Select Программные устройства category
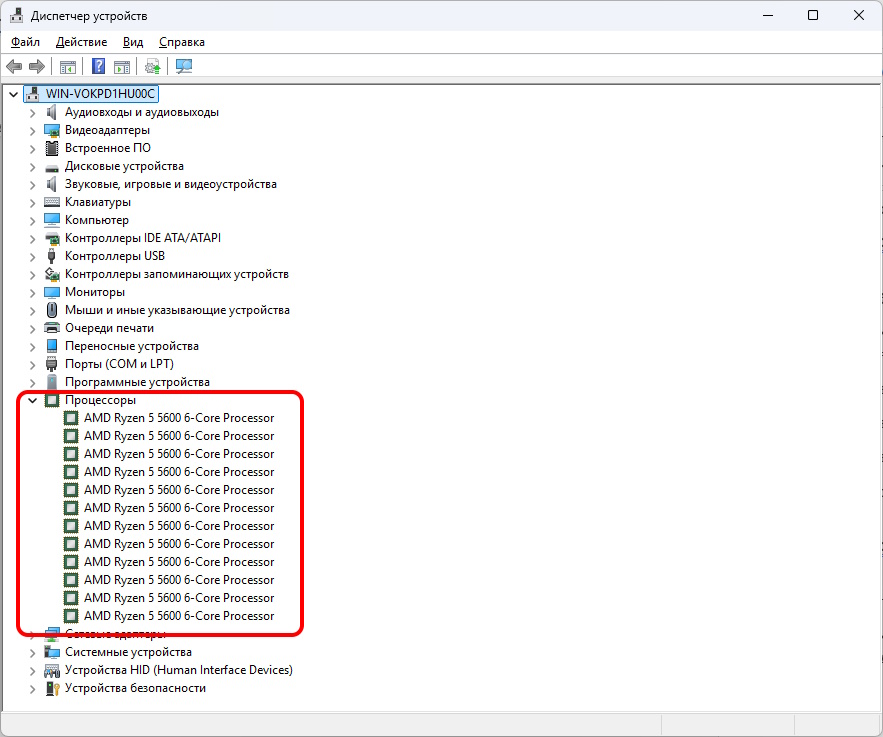 (x=137, y=382)
